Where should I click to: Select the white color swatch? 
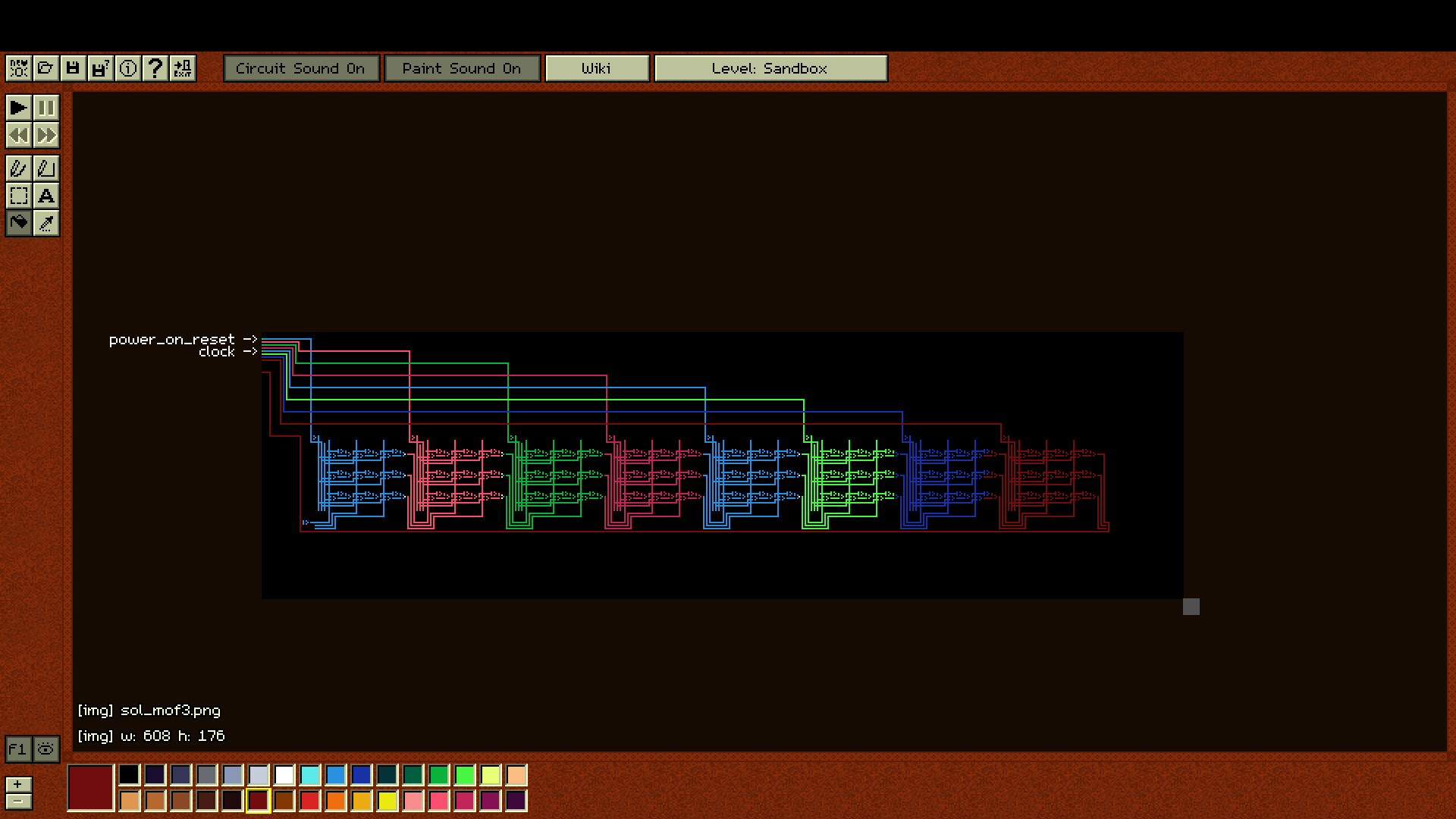[284, 775]
